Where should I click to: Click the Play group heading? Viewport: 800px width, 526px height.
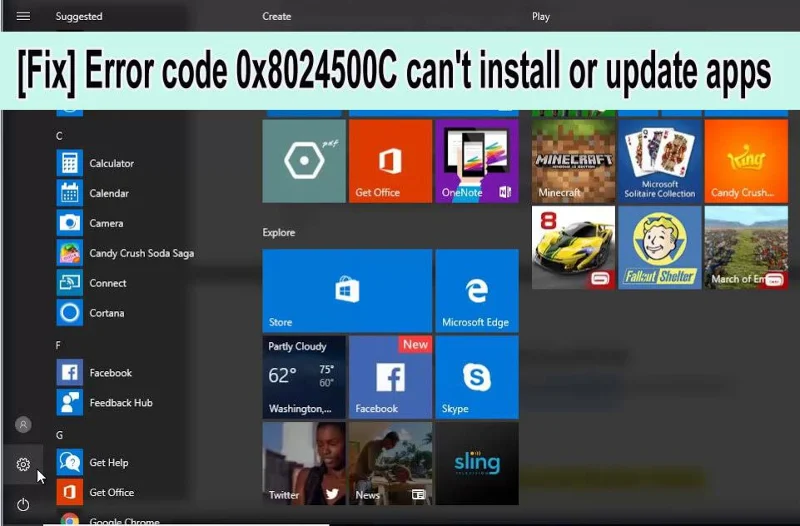click(541, 16)
